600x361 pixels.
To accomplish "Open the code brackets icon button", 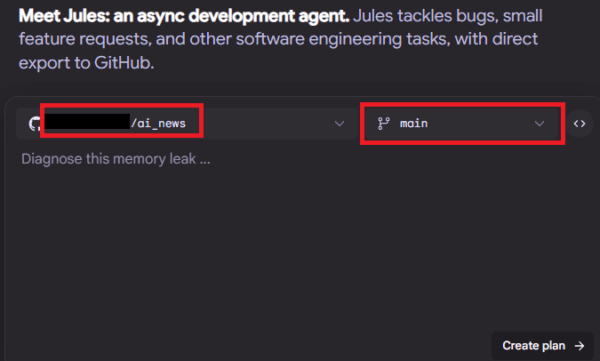I will click(579, 124).
